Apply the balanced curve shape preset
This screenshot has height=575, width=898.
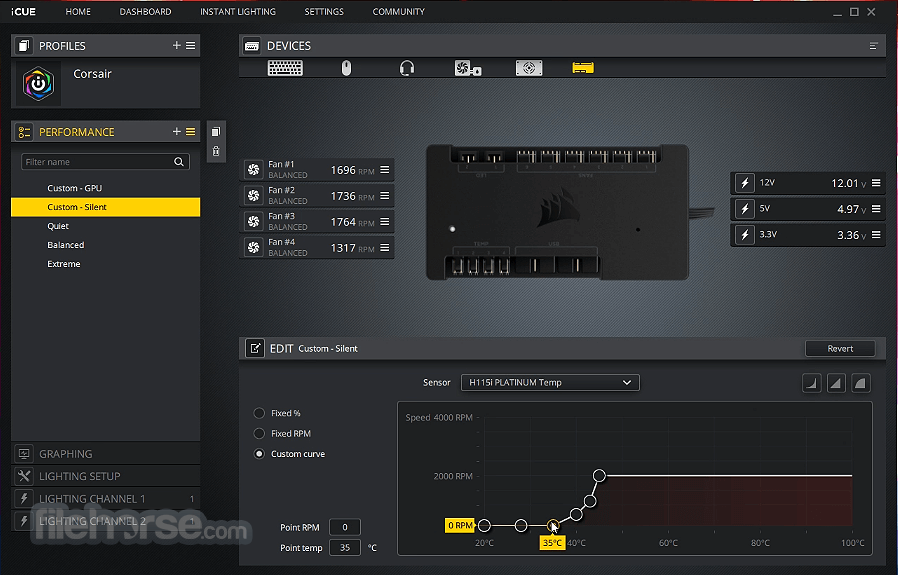[x=836, y=383]
